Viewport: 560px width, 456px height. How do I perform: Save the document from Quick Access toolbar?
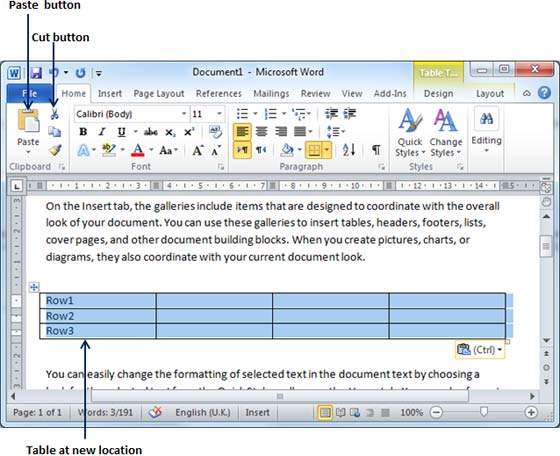tap(36, 73)
